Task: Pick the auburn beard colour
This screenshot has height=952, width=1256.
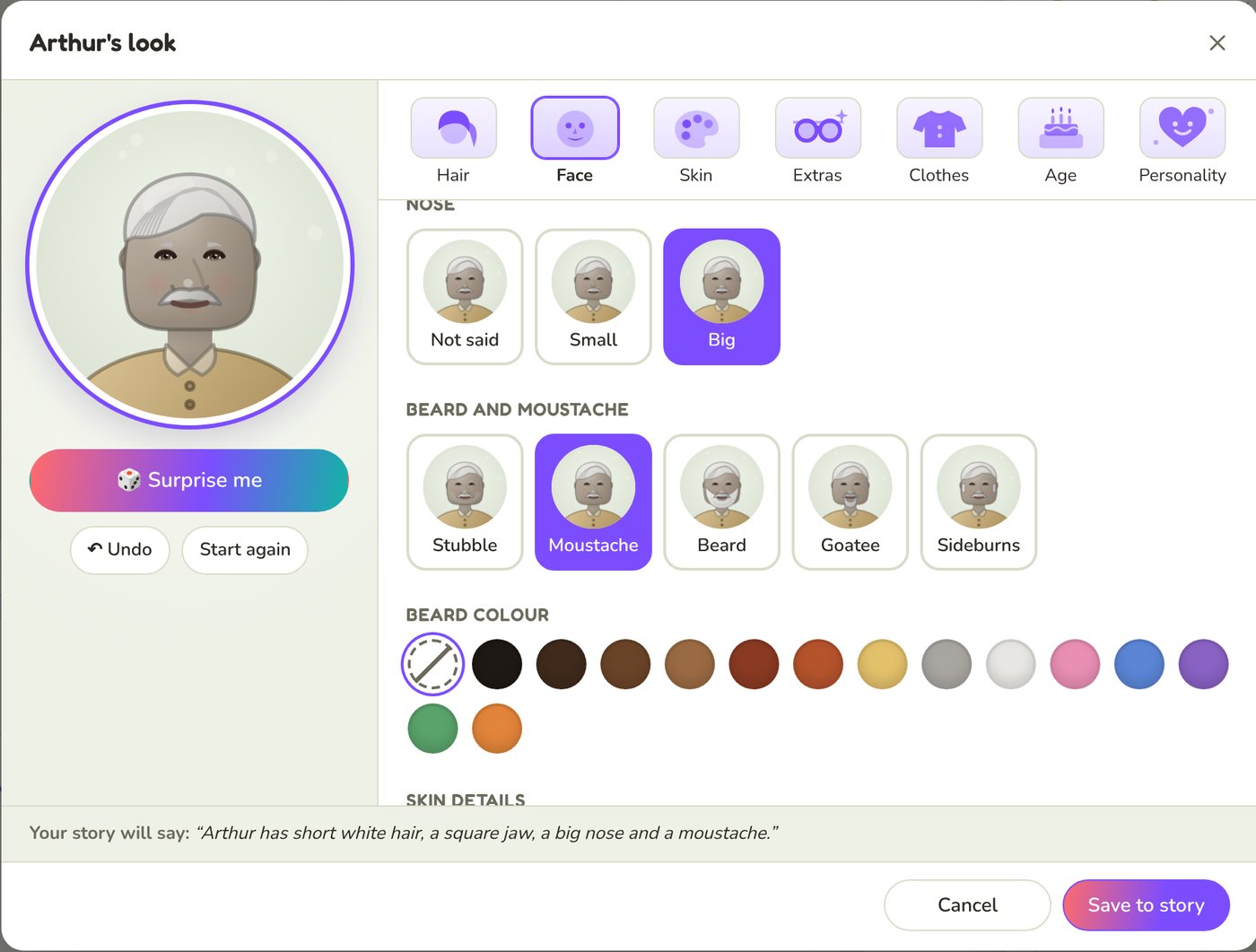Action: (754, 664)
